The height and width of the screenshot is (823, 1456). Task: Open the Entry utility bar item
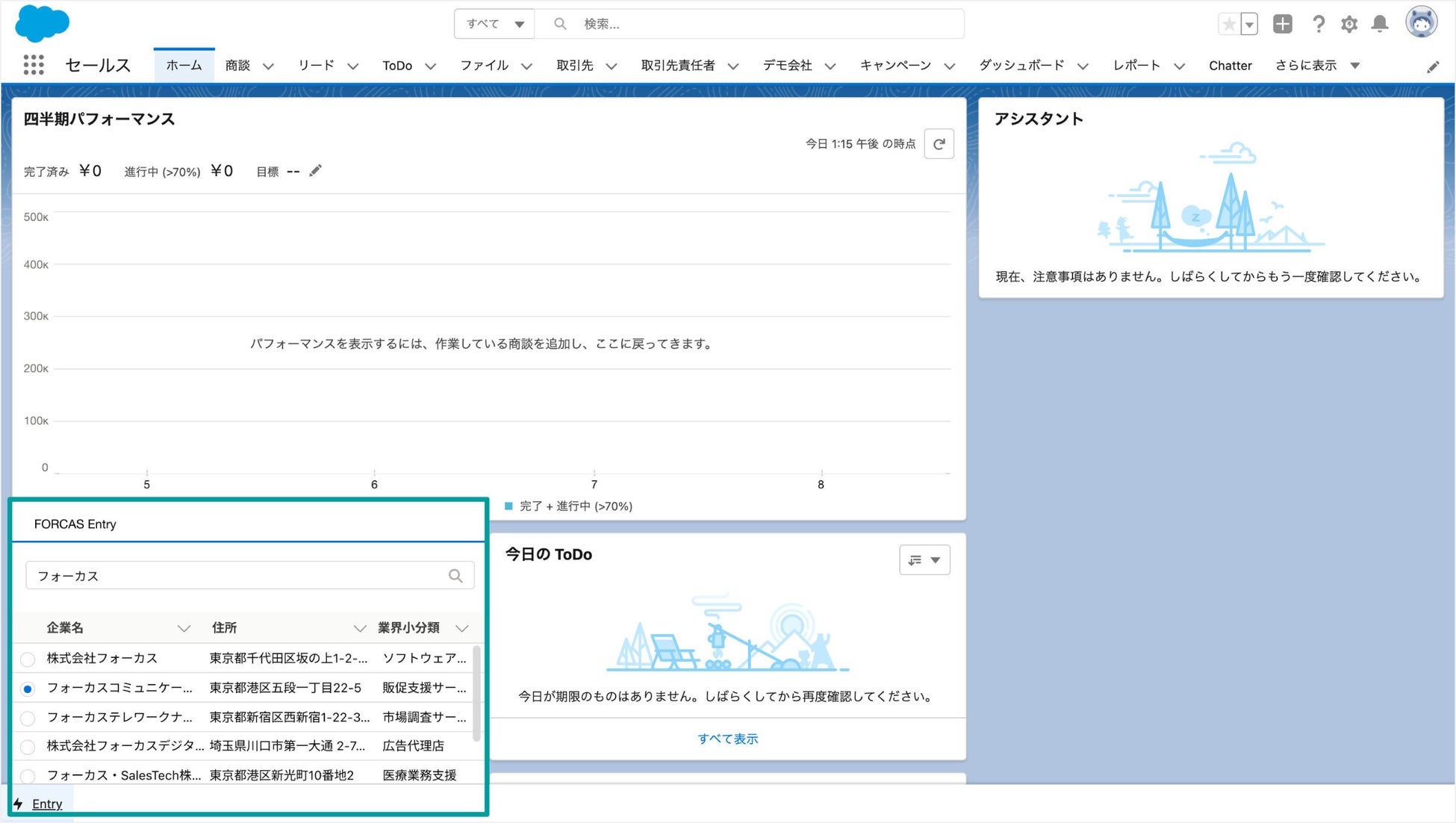(46, 804)
